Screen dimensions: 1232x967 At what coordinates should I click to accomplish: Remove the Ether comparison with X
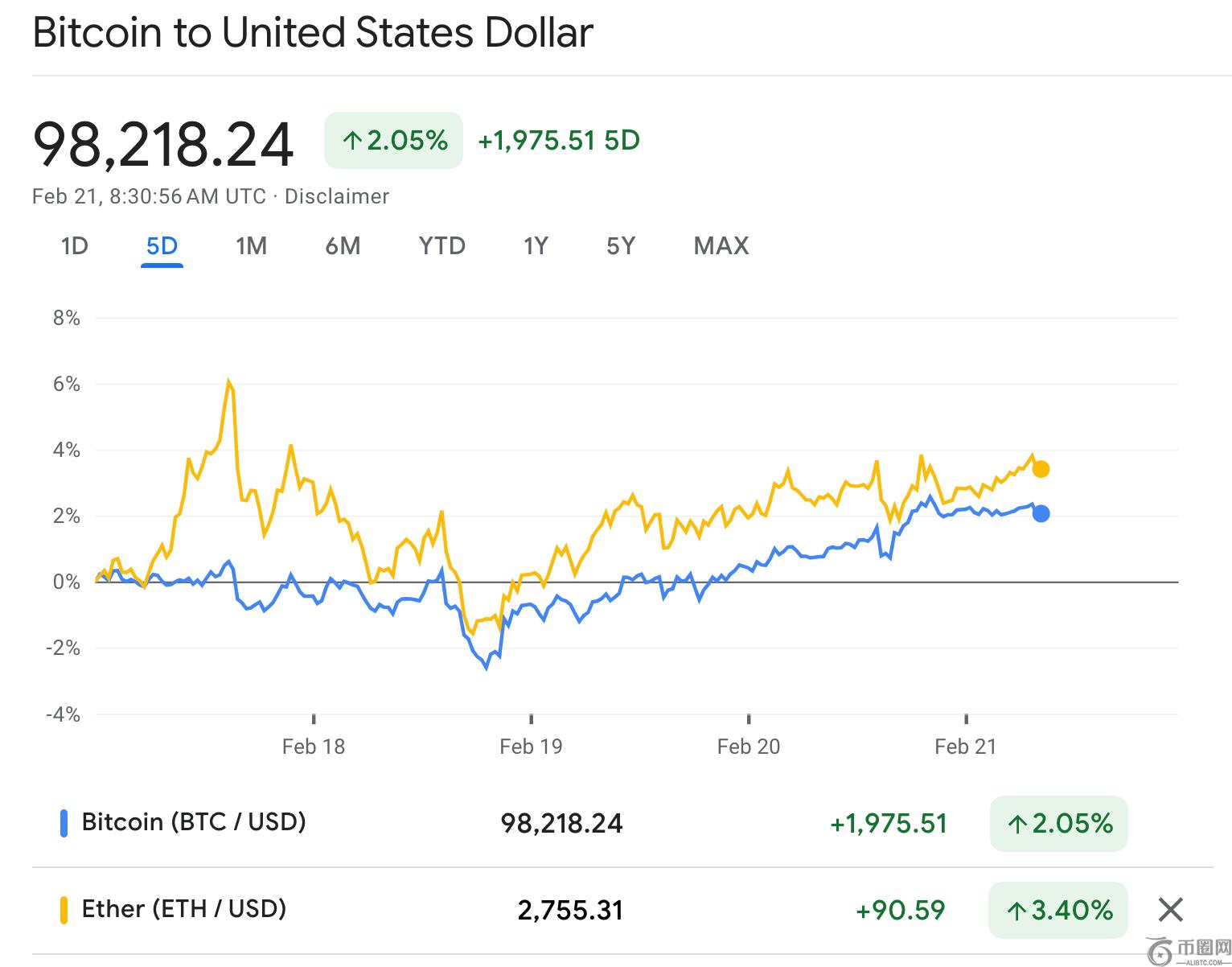click(1170, 910)
